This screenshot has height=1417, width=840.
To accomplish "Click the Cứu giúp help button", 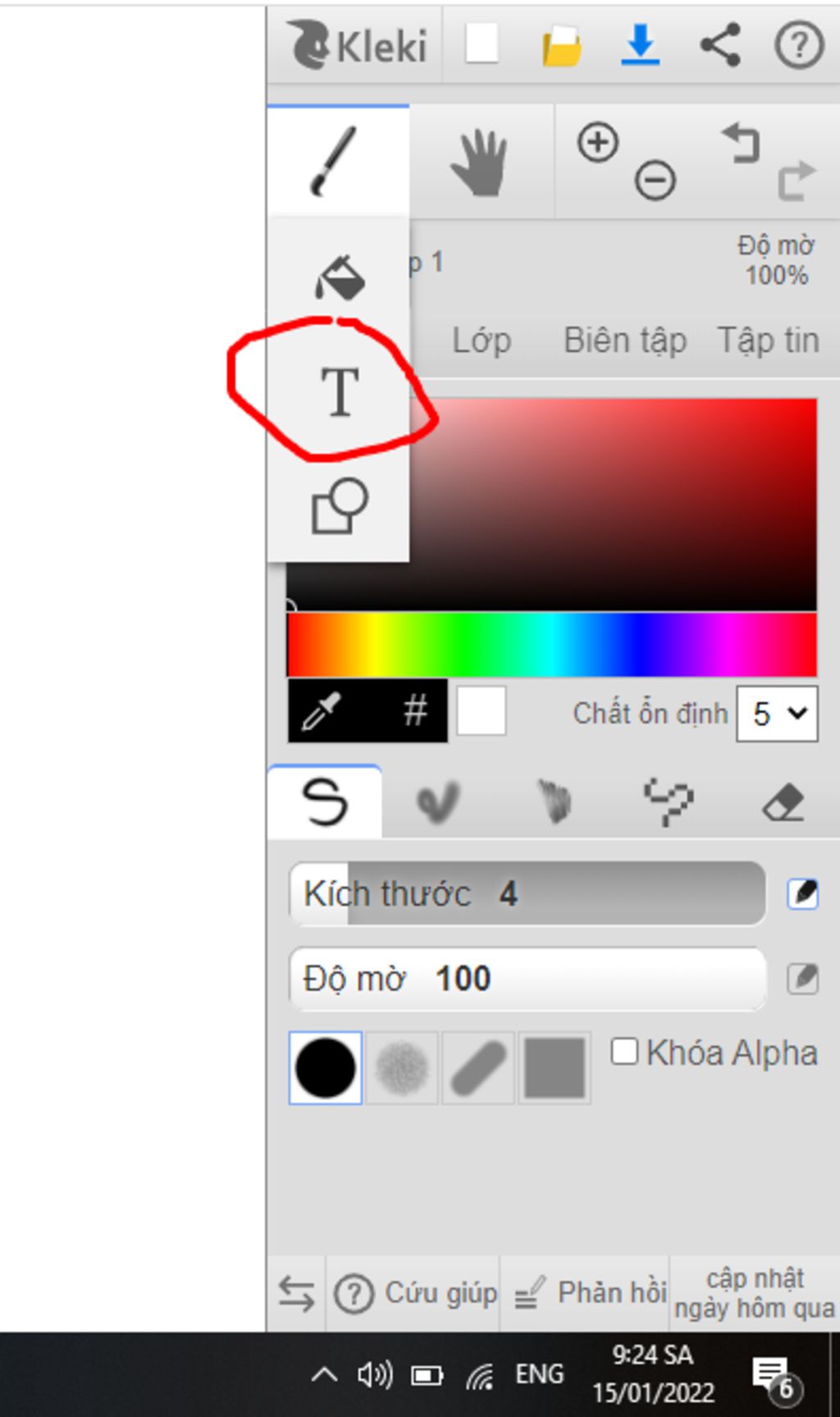I will click(x=415, y=1294).
